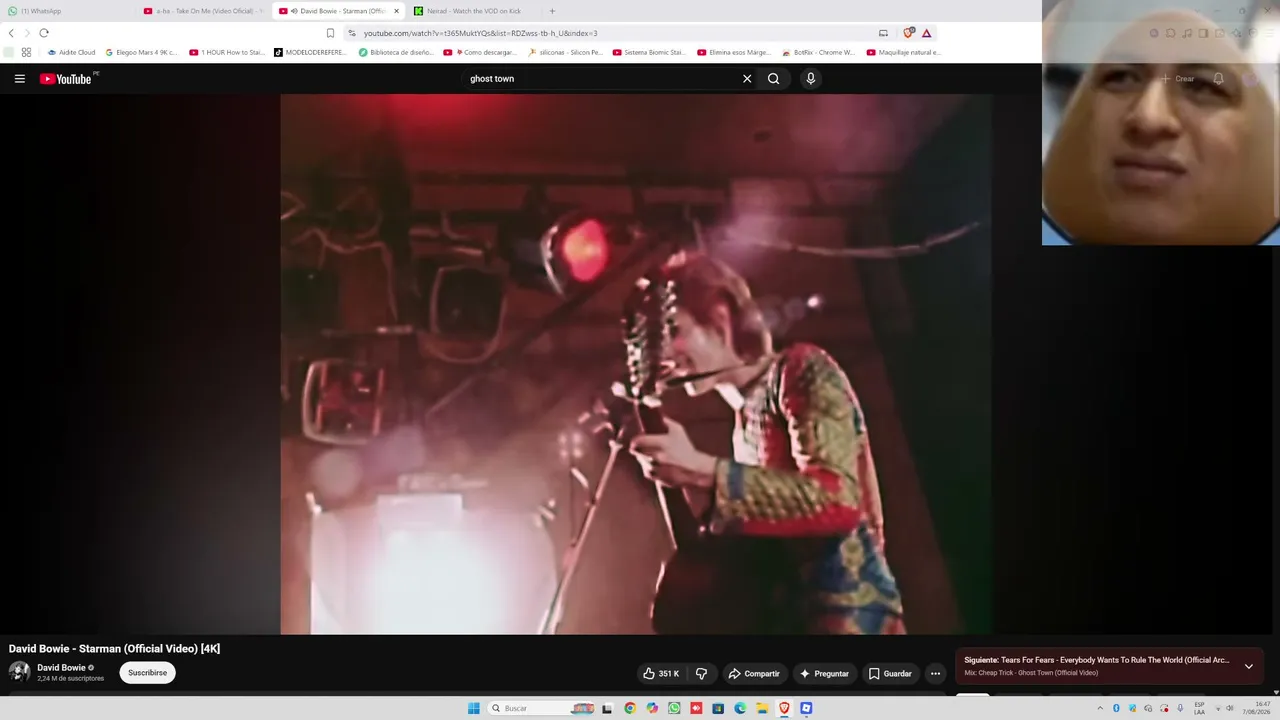
Task: Save video using Guardar
Action: pyautogui.click(x=890, y=674)
